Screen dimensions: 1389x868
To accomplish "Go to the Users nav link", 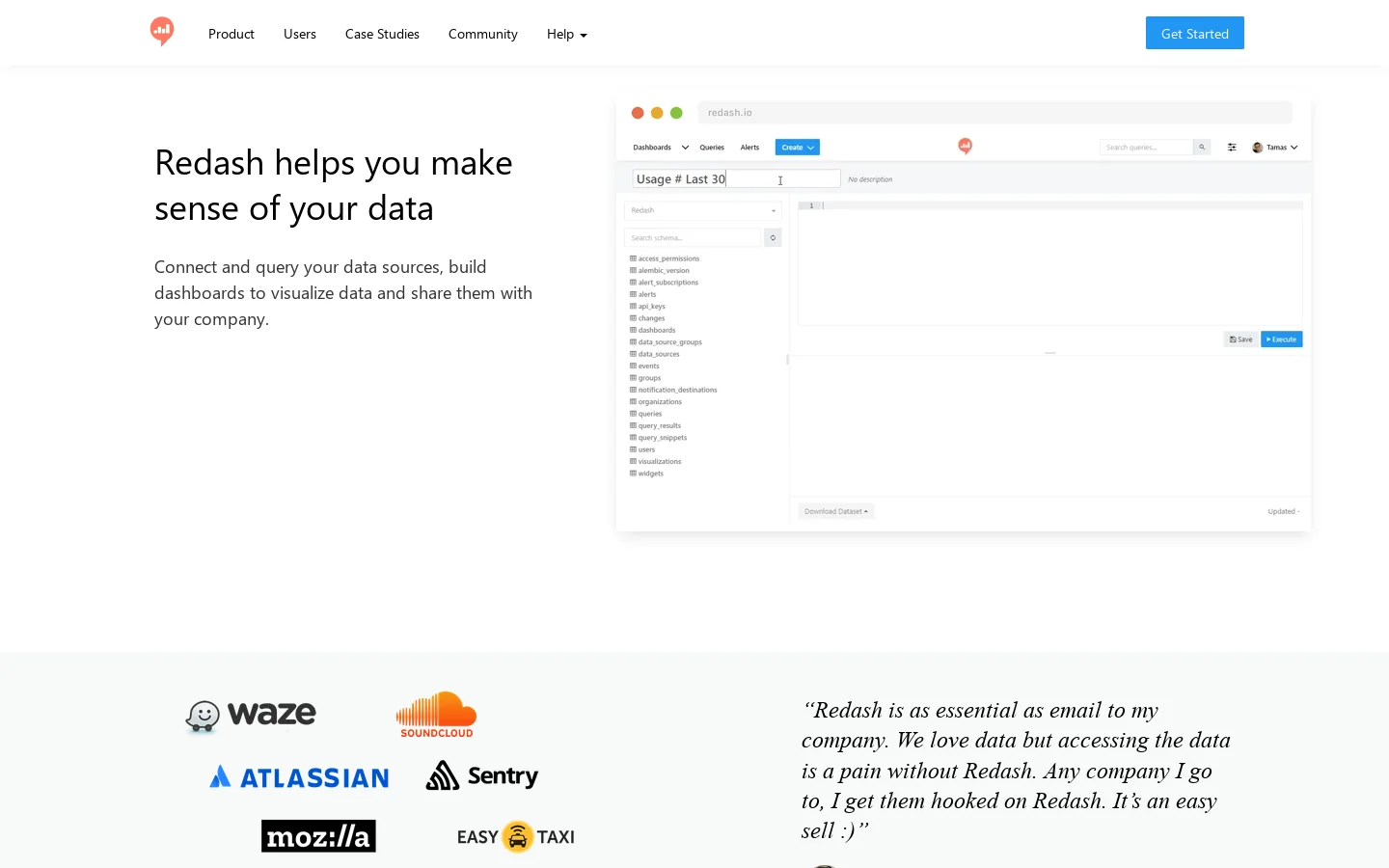I will click(x=300, y=34).
